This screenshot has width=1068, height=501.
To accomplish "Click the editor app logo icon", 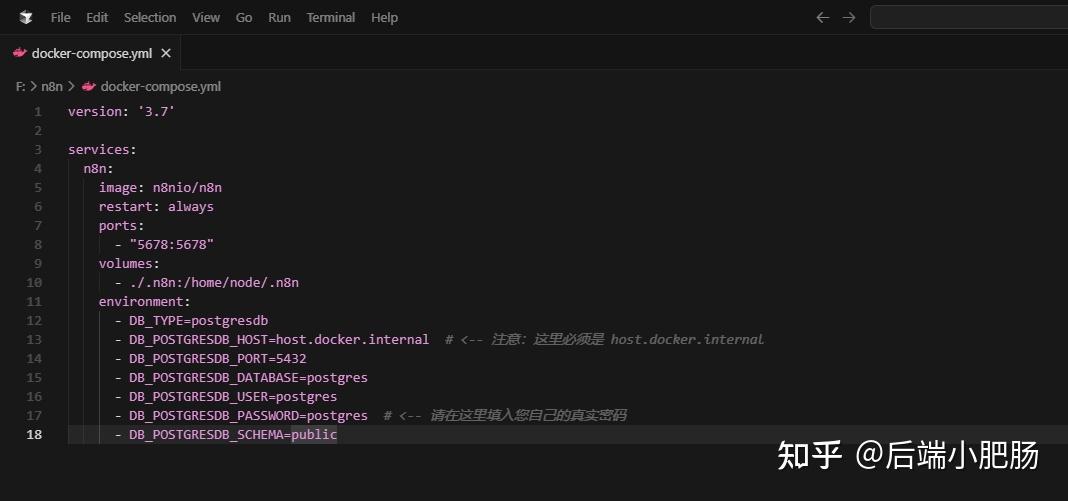I will coord(25,18).
